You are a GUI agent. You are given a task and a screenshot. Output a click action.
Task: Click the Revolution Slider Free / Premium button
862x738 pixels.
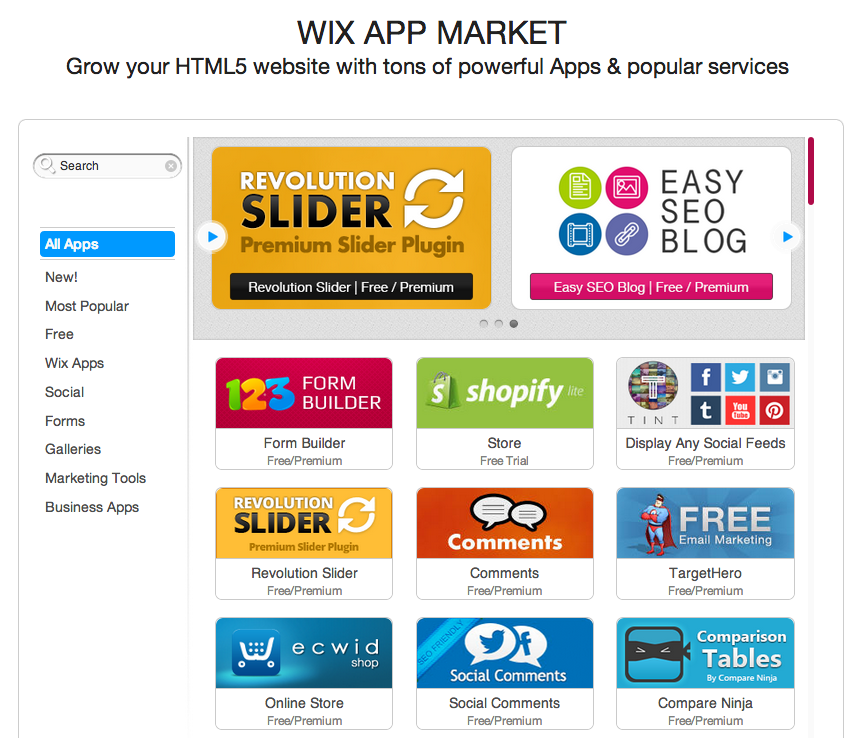tap(351, 287)
